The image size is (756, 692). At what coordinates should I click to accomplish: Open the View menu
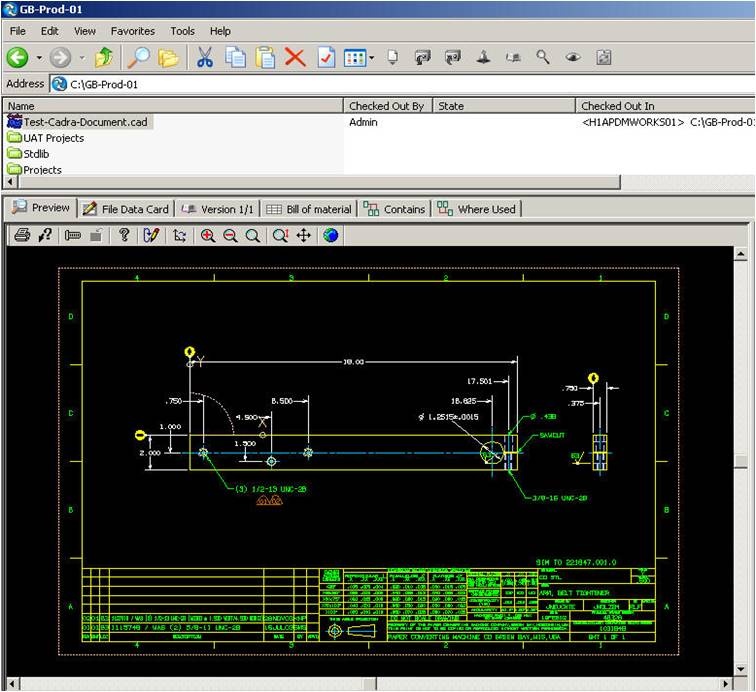[x=85, y=31]
